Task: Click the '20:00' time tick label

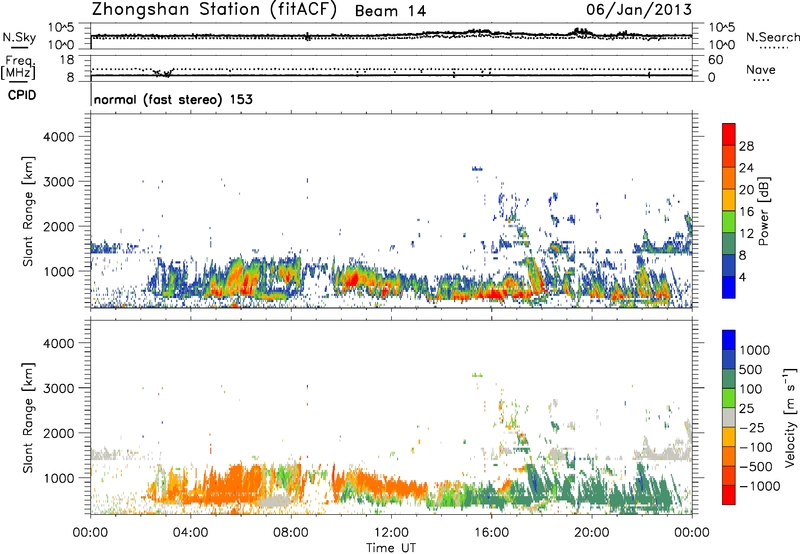Action: (x=591, y=533)
